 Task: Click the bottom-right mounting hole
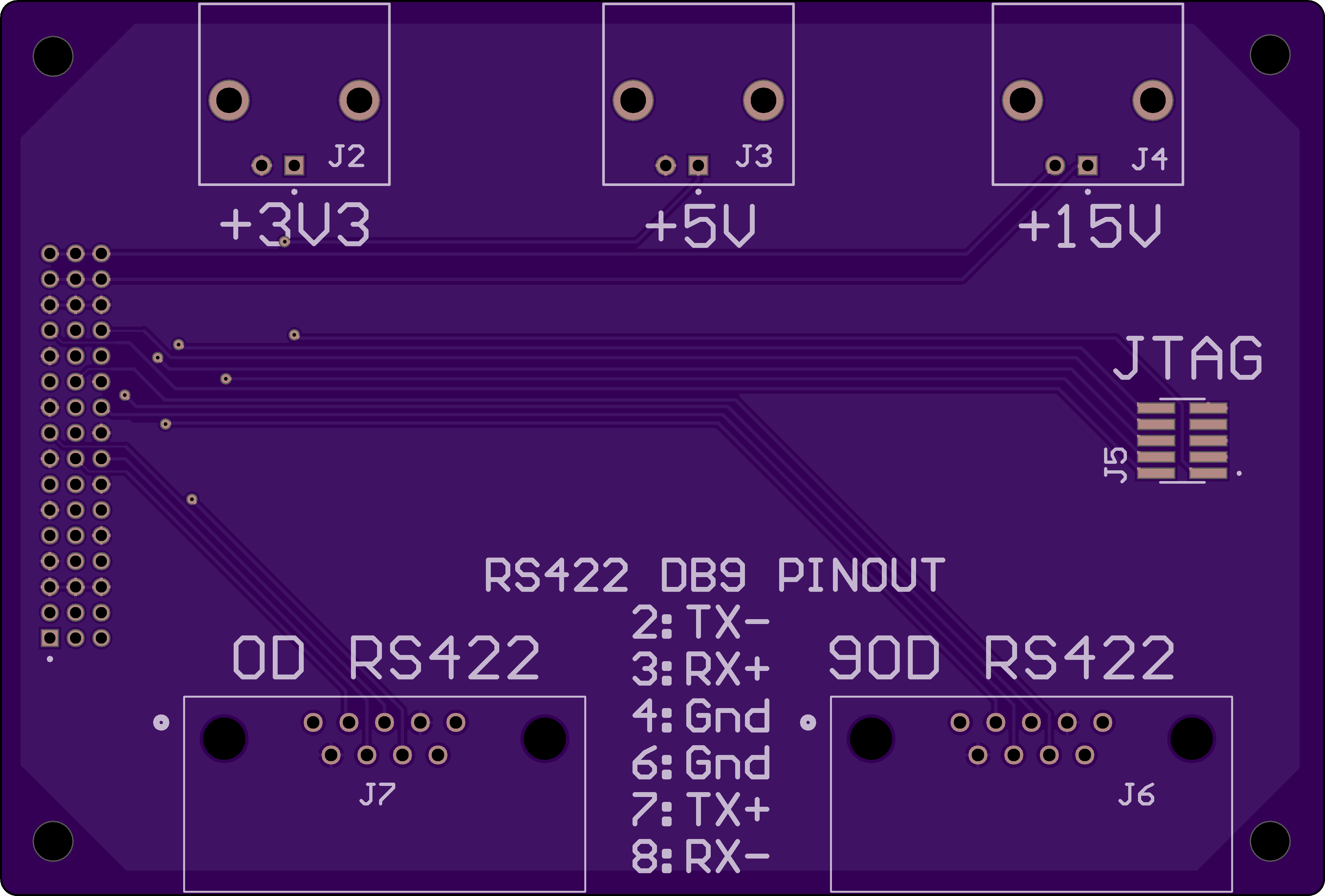(x=1270, y=841)
